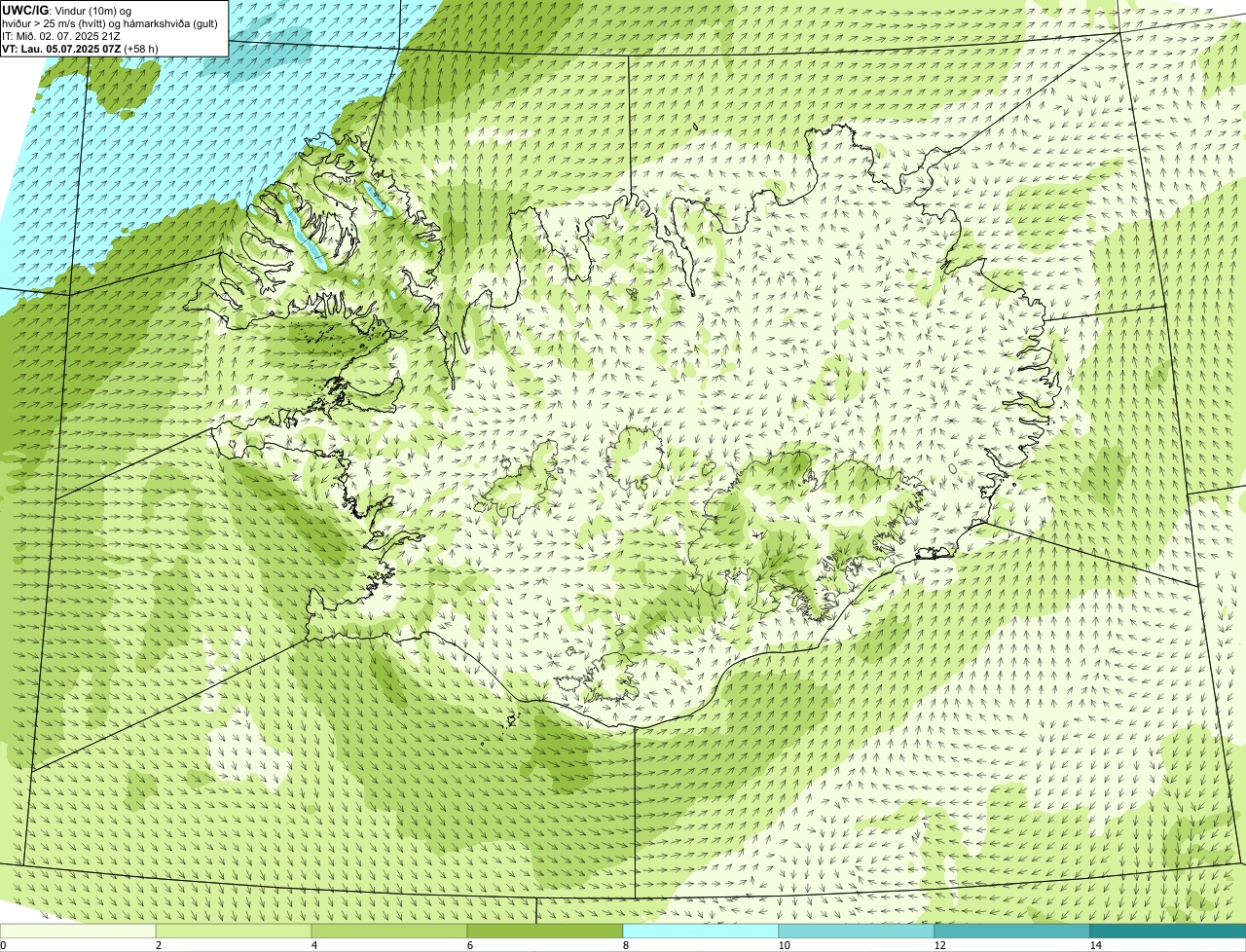Click the scale label "4"

[313, 945]
